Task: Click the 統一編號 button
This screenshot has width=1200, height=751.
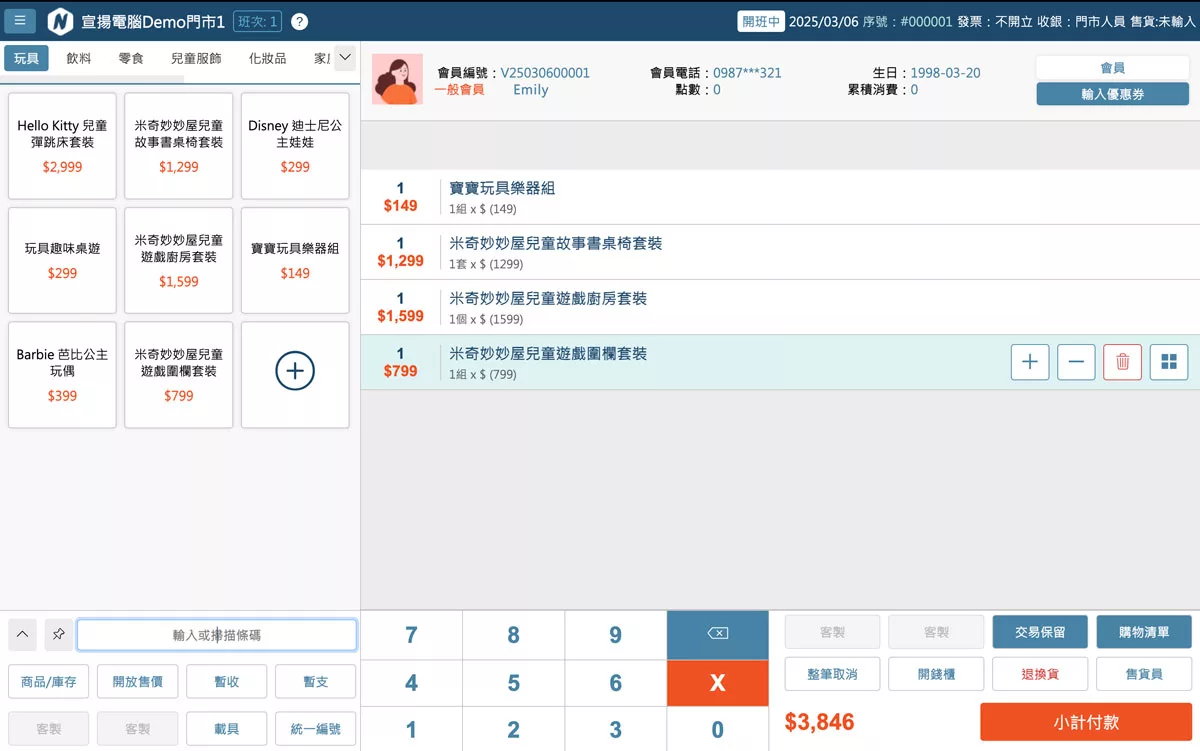Action: (315, 729)
